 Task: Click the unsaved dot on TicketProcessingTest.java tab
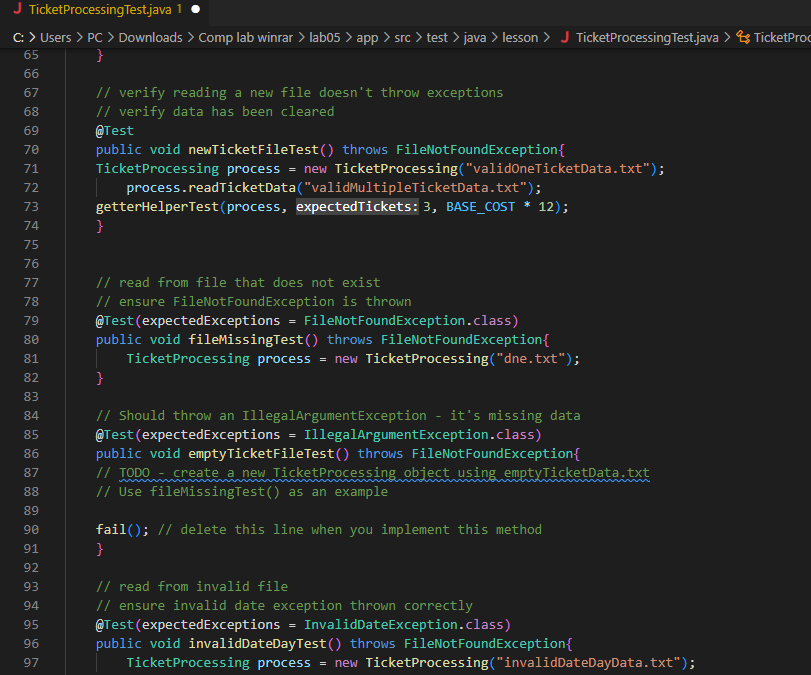click(x=196, y=9)
